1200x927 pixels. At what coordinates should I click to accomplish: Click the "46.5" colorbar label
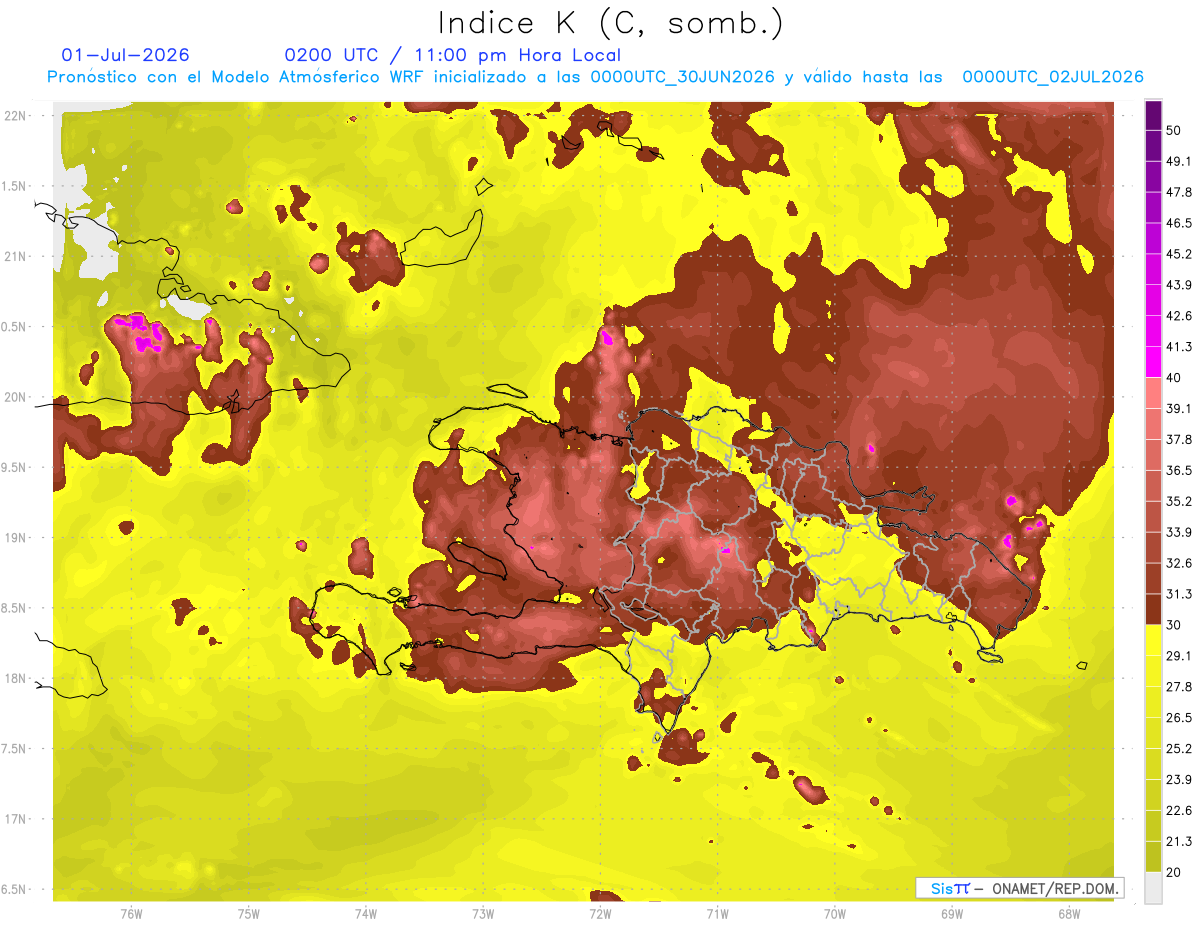(1179, 223)
